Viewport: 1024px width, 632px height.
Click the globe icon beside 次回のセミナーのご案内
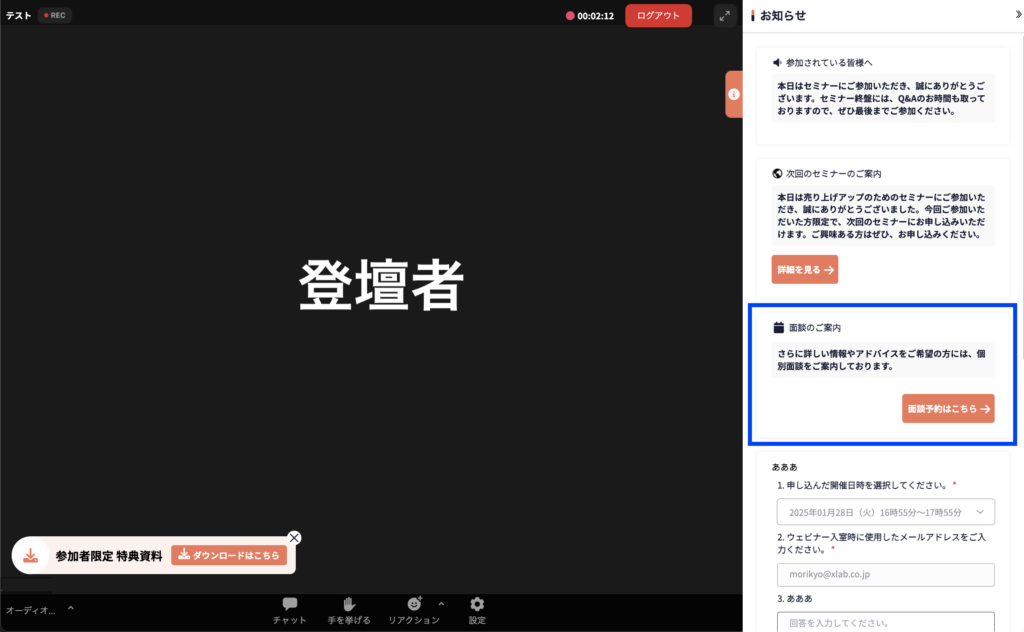[x=778, y=173]
